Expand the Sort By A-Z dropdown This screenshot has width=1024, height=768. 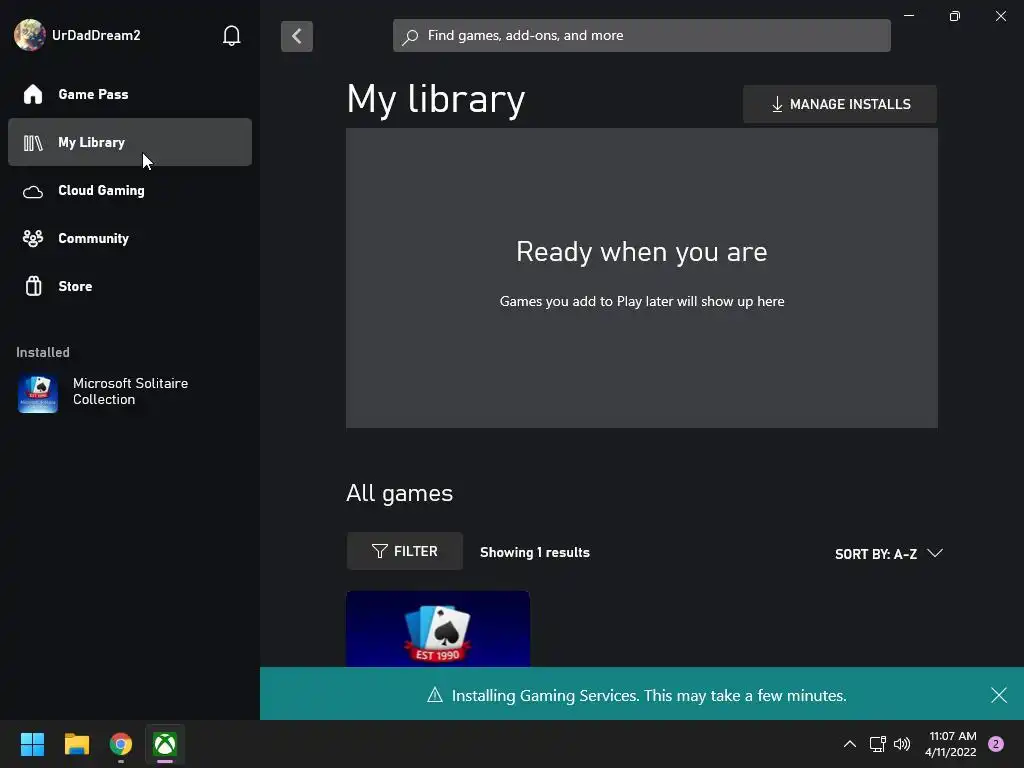[x=889, y=554]
